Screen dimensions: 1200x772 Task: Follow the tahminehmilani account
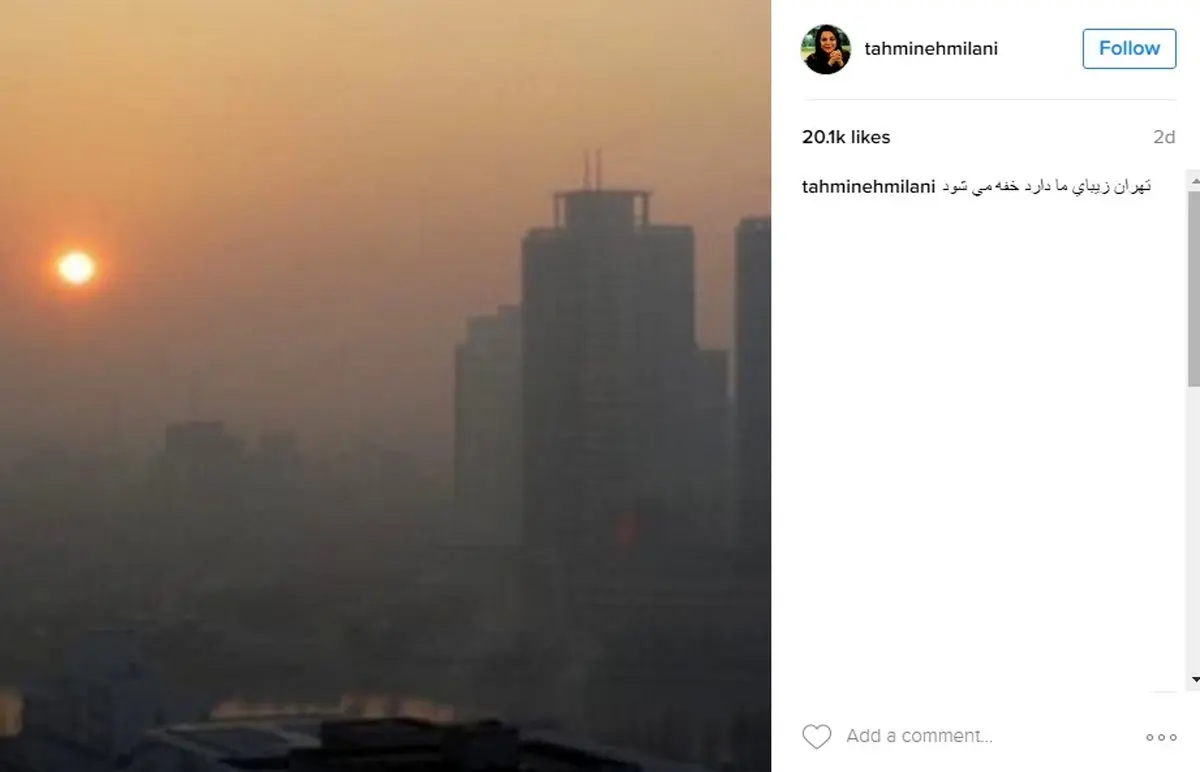[1129, 48]
